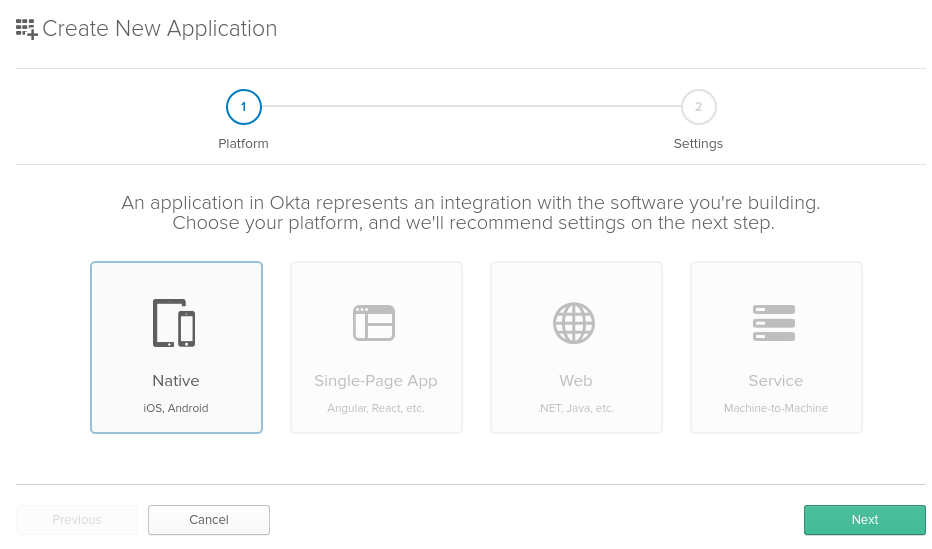Select step 1 circle in wizard
932x549 pixels.
pyautogui.click(x=244, y=107)
